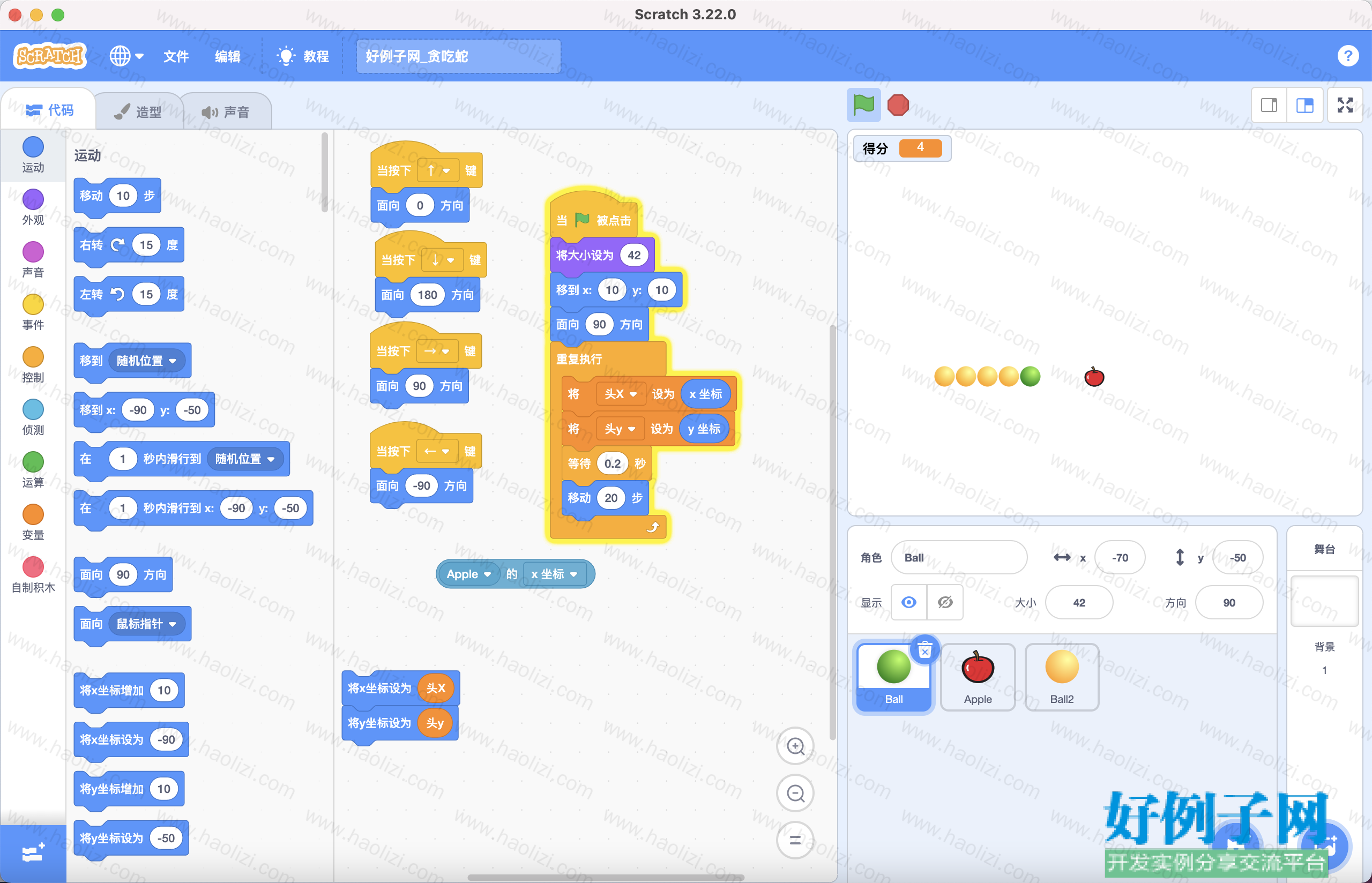Hide the sprite with crossed eye icon
Viewport: 1372px width, 883px height.
point(945,602)
